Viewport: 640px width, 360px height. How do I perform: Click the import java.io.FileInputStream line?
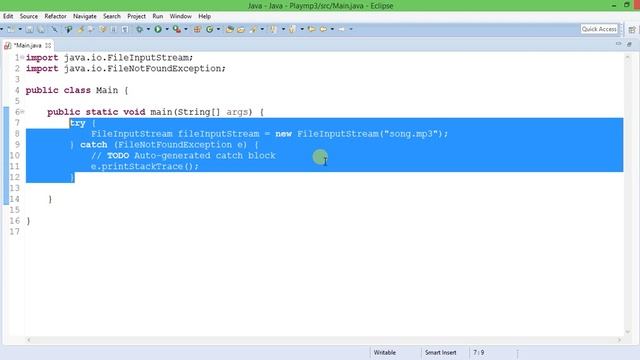pyautogui.click(x=109, y=58)
